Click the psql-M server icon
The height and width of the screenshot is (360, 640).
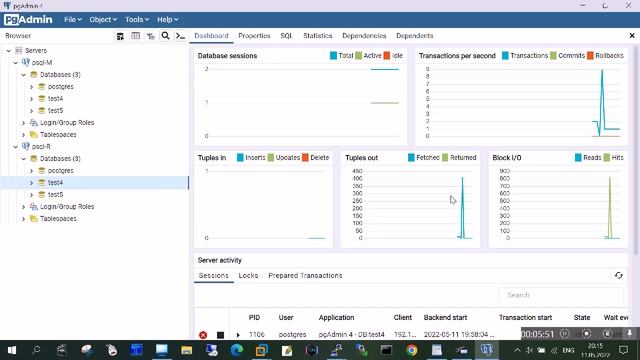pos(26,62)
